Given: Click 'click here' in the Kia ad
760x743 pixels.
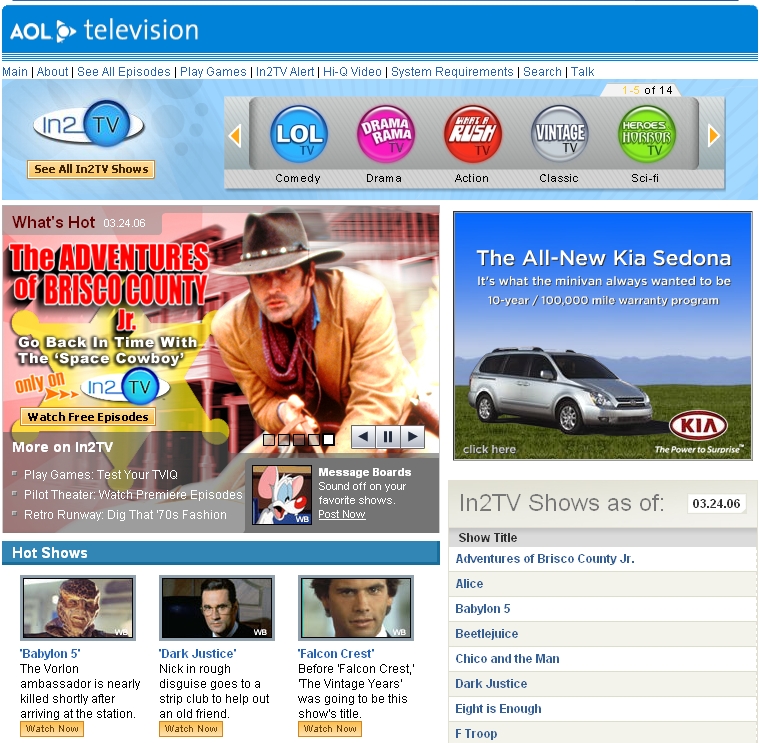Looking at the screenshot, I should (x=489, y=449).
